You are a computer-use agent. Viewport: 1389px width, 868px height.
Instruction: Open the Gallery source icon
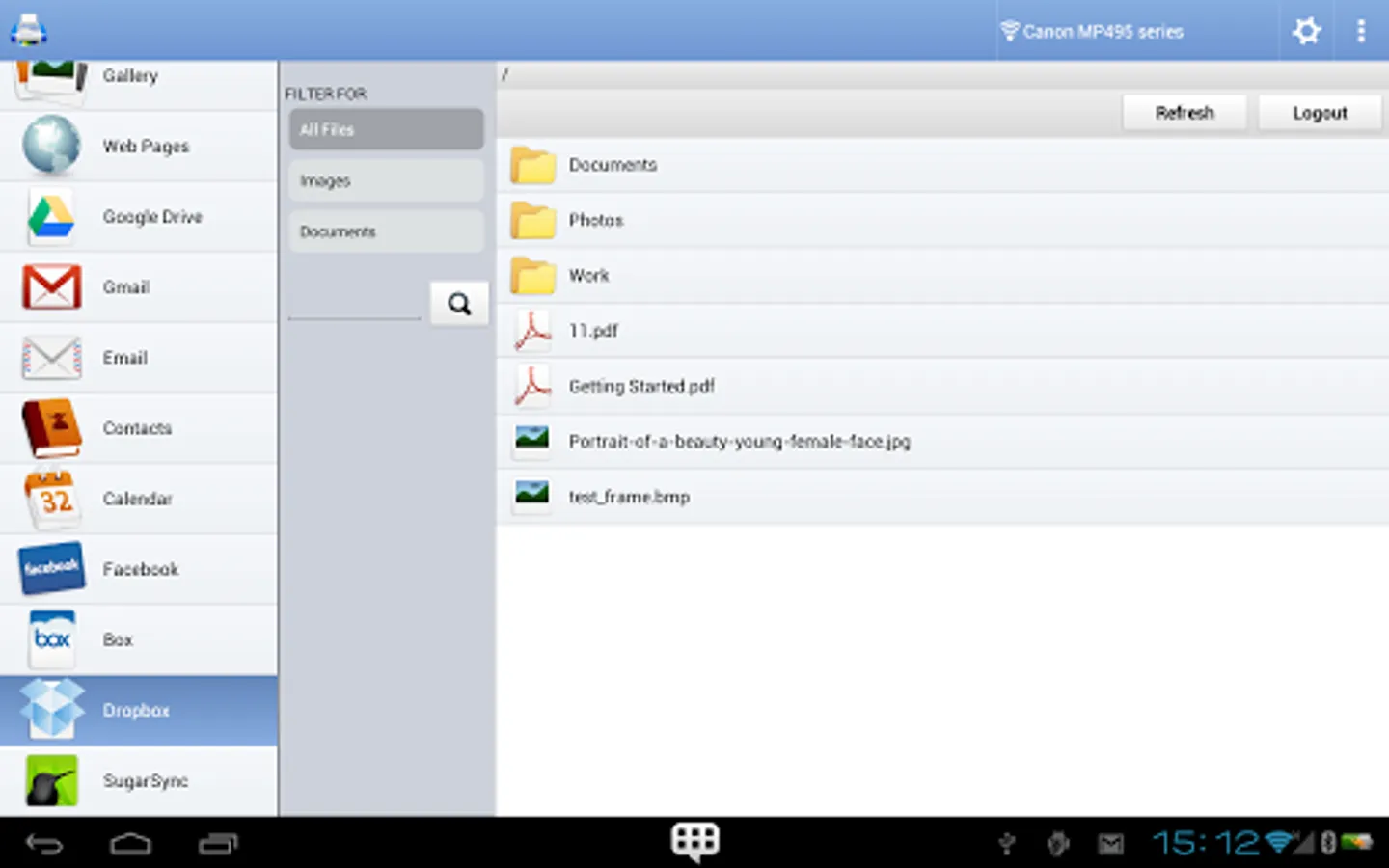(50, 79)
